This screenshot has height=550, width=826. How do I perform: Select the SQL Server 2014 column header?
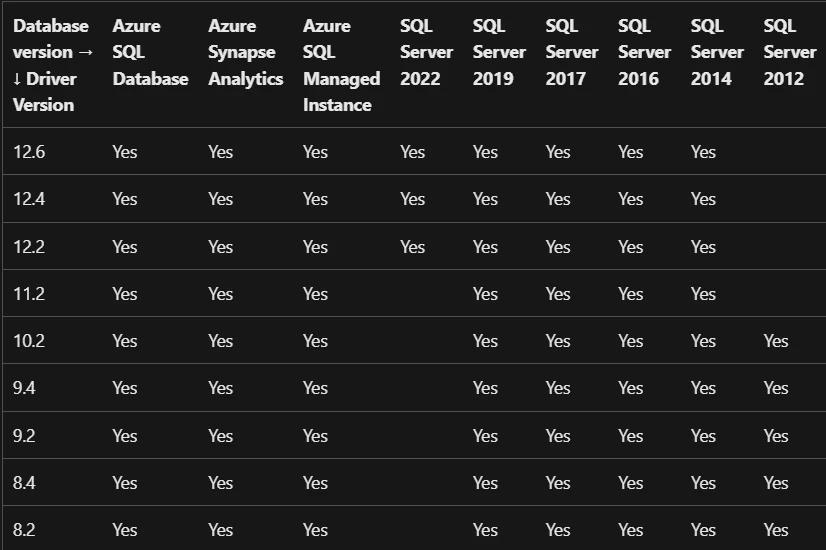click(717, 52)
